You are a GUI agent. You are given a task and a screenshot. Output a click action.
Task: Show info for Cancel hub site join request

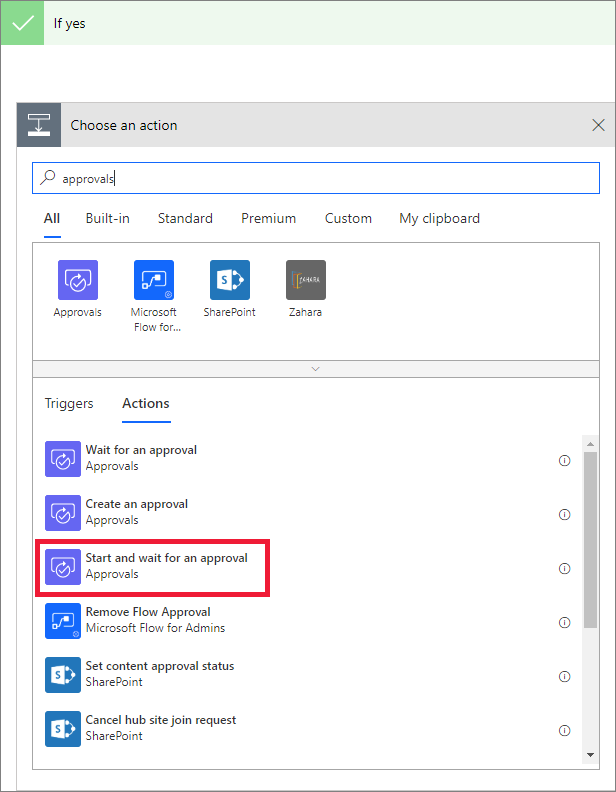click(564, 730)
